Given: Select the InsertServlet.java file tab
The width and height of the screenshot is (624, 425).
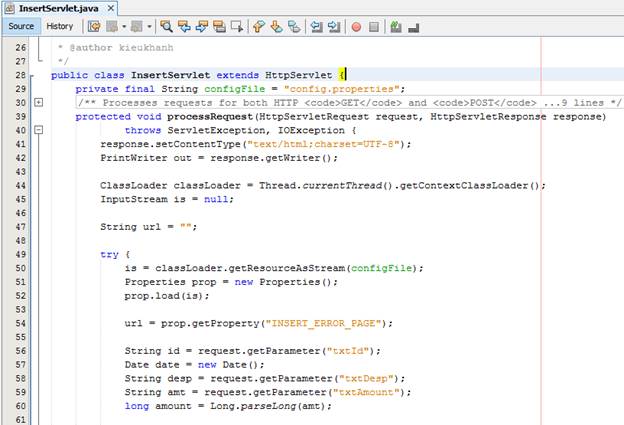Looking at the screenshot, I should point(58,8).
